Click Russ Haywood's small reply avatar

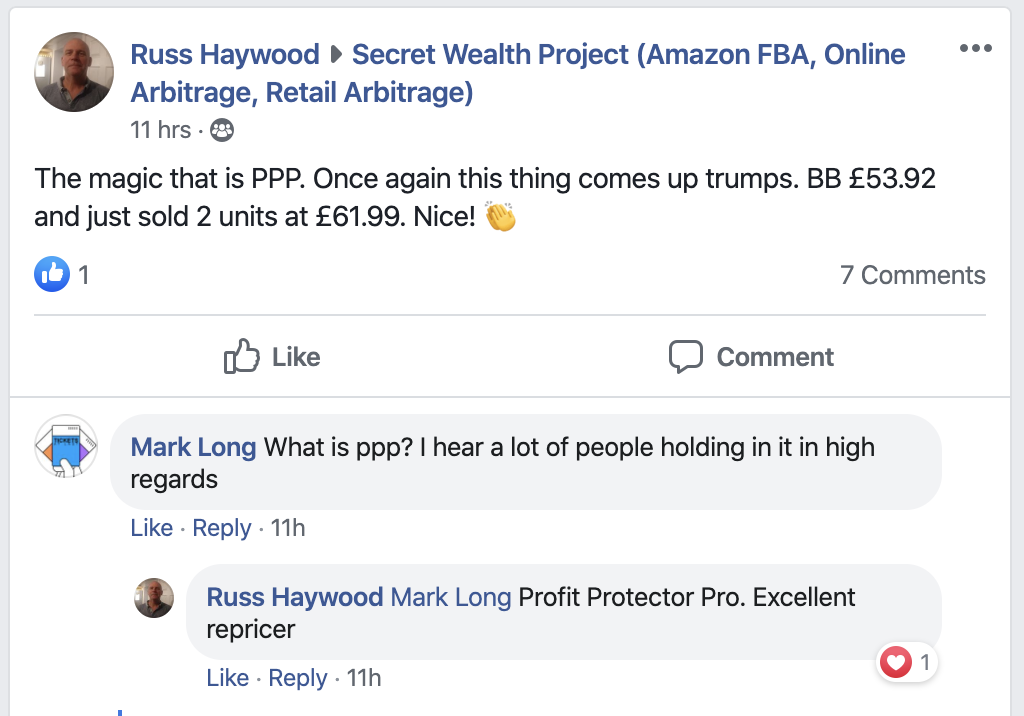pos(154,597)
